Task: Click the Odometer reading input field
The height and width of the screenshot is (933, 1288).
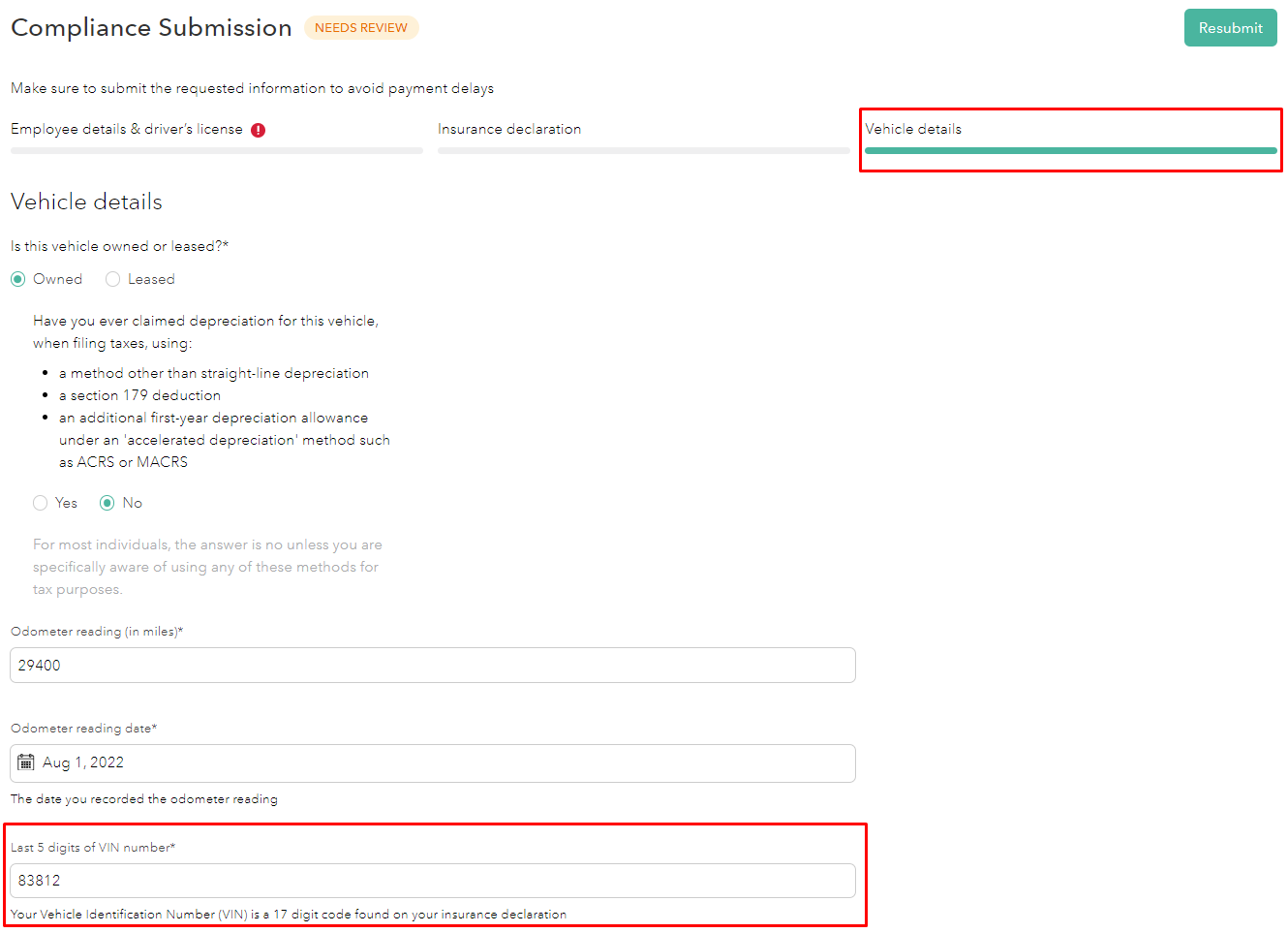Action: (x=433, y=666)
